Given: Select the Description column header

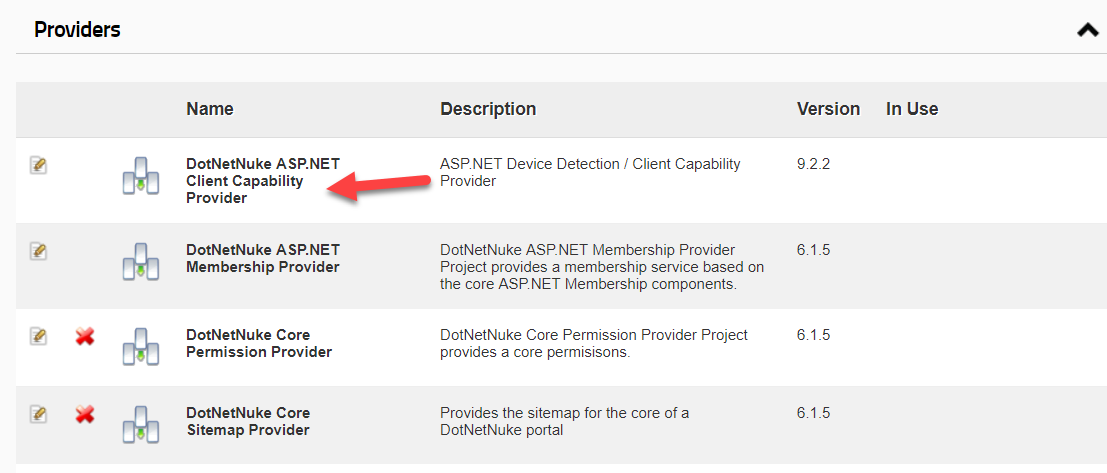Looking at the screenshot, I should click(488, 109).
